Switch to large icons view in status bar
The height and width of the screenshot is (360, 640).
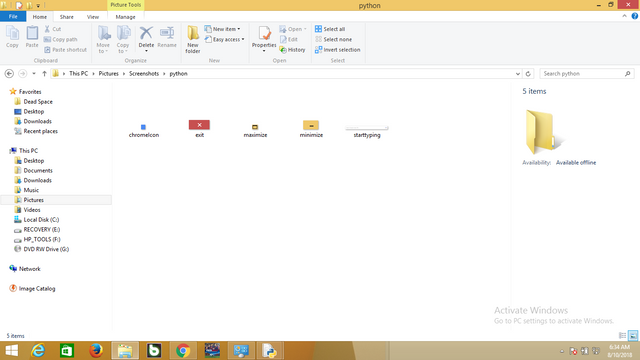[633, 336]
